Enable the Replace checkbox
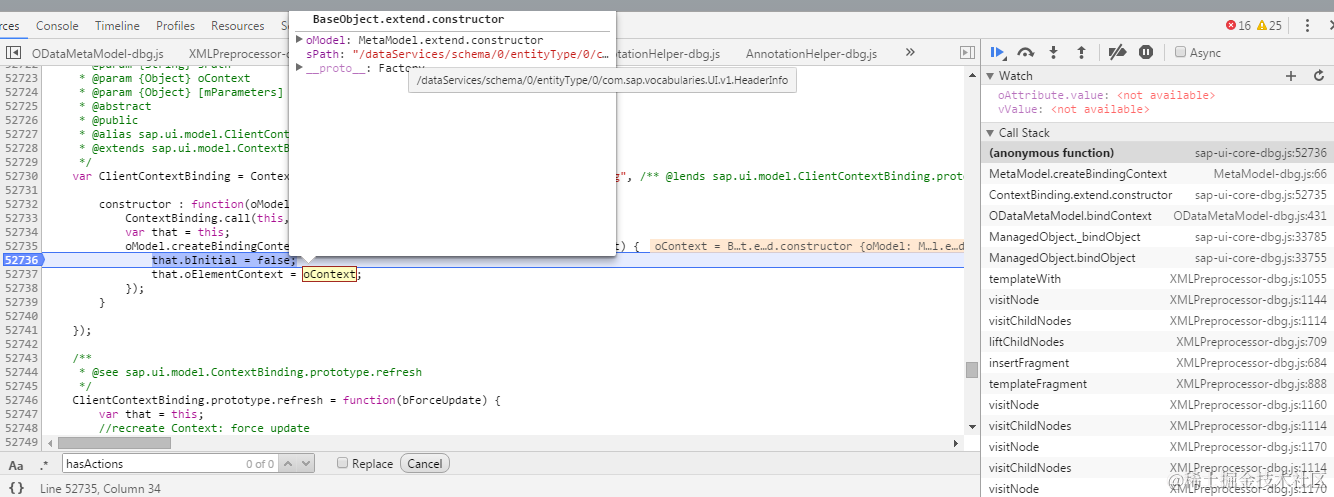 (x=342, y=464)
